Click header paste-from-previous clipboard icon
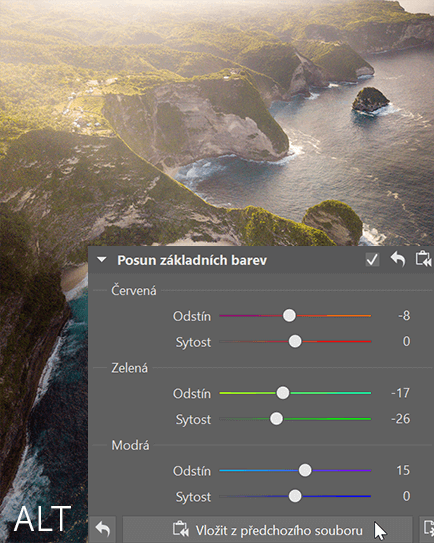This screenshot has height=543, width=434. coord(423,259)
